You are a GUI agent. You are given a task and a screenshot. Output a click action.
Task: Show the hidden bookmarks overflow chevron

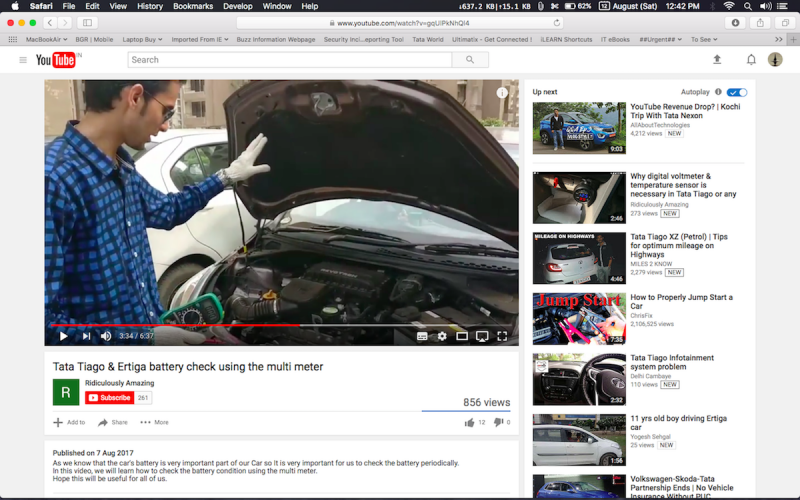(x=779, y=39)
